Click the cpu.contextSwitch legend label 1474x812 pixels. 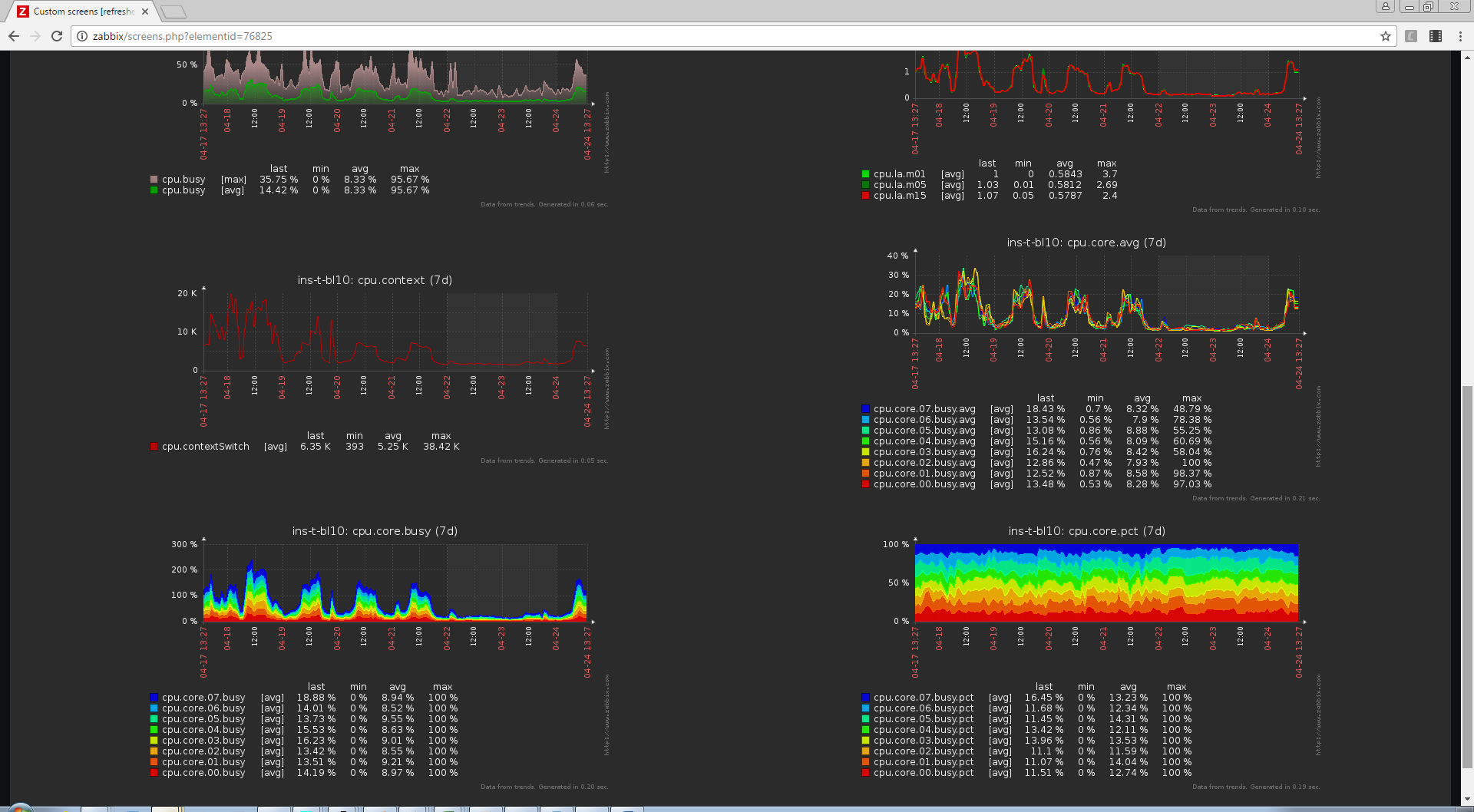[206, 447]
